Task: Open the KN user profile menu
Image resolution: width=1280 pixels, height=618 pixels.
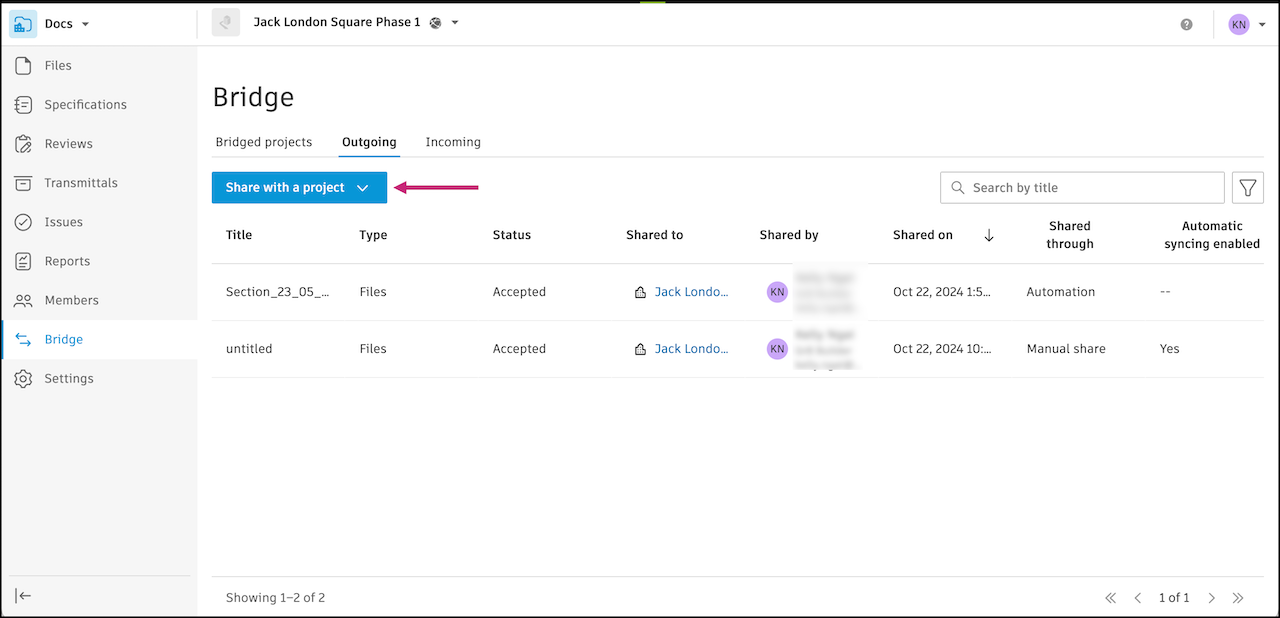Action: pyautogui.click(x=1248, y=24)
